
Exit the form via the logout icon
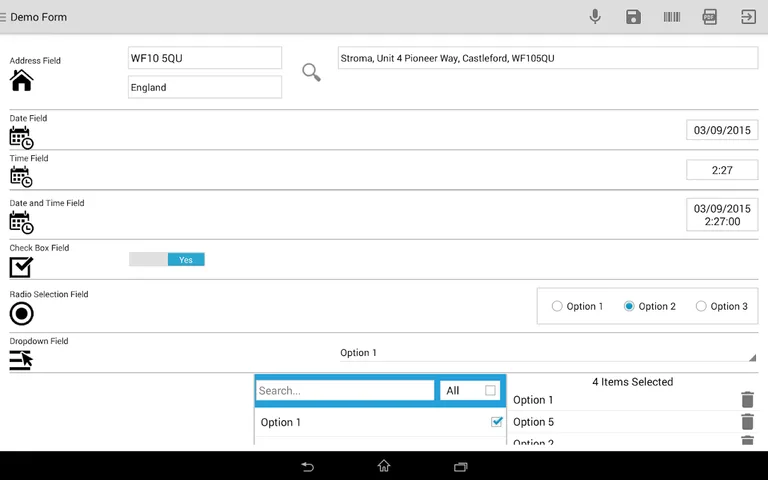click(x=748, y=17)
